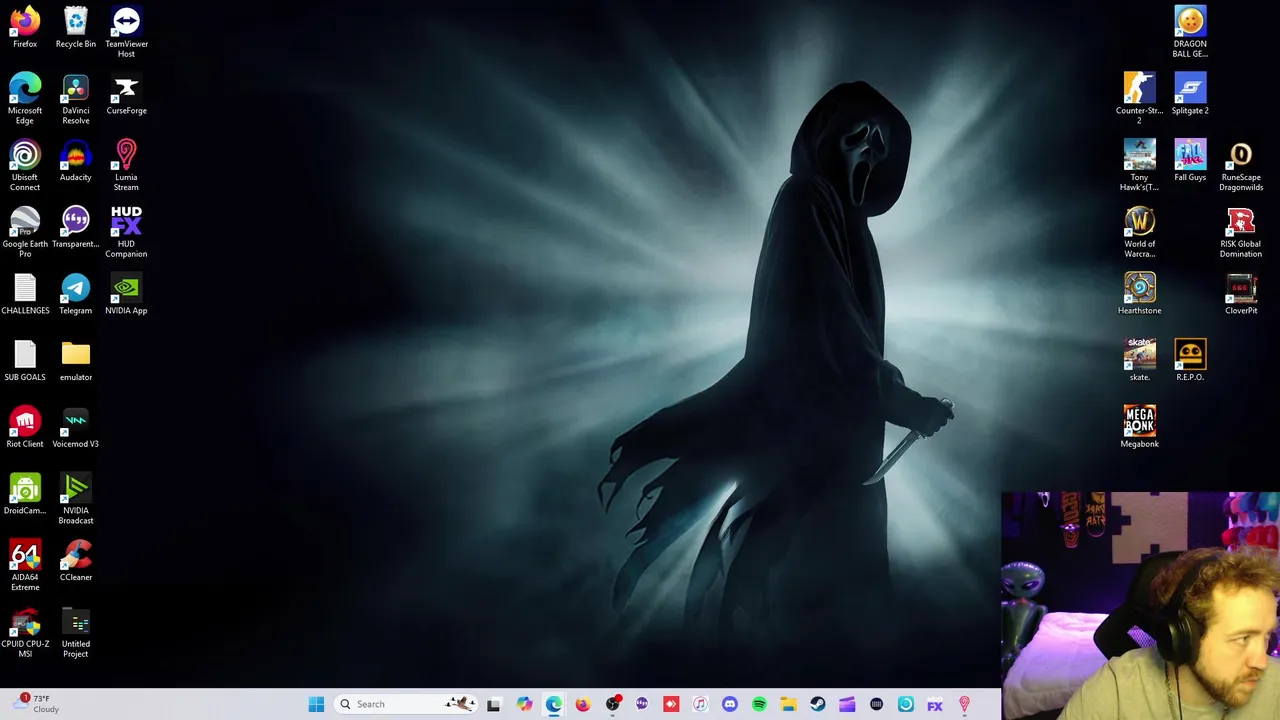This screenshot has height=720, width=1280.
Task: Select the DroidCam desktop icon
Action: click(x=25, y=494)
